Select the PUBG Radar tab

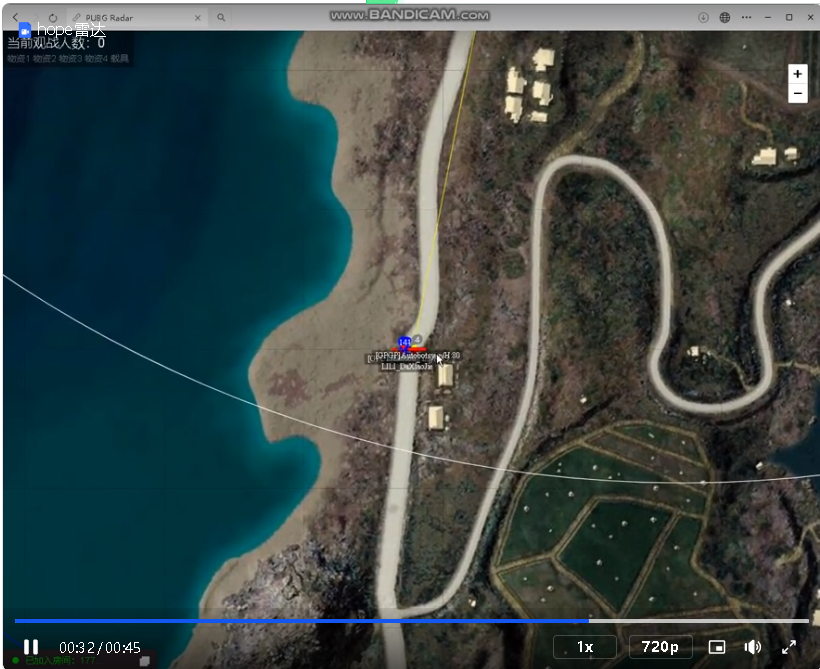point(130,17)
